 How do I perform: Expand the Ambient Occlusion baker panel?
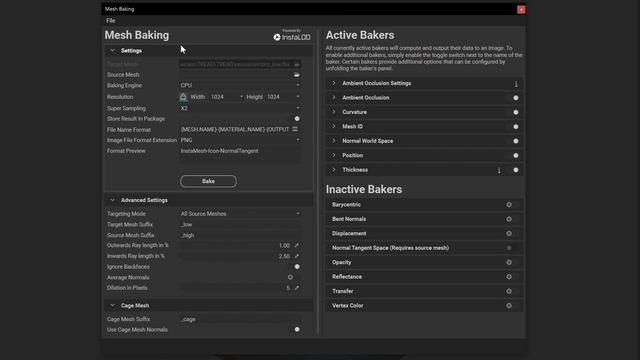(x=333, y=98)
